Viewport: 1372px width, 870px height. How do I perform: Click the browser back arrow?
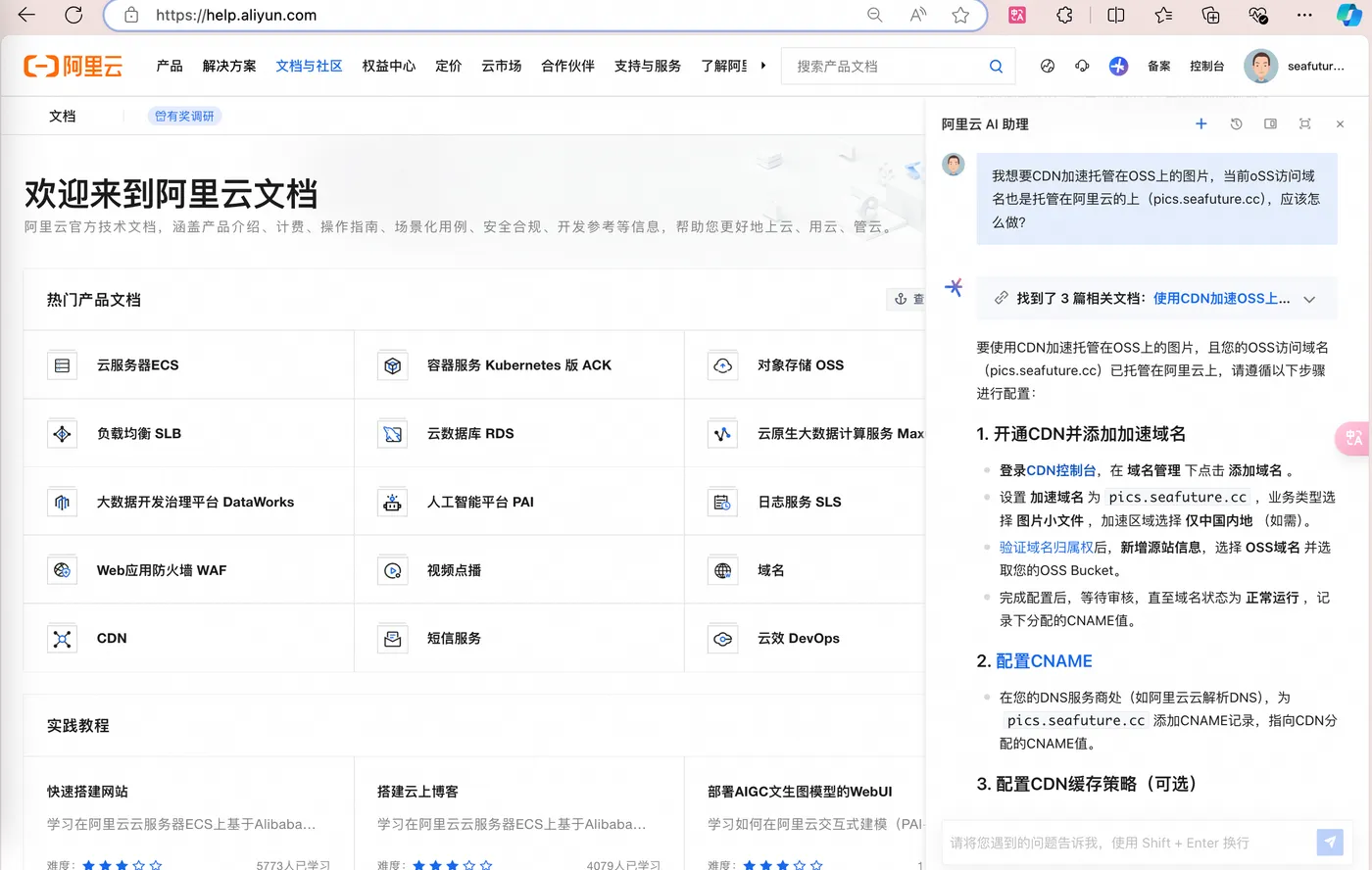pyautogui.click(x=26, y=15)
